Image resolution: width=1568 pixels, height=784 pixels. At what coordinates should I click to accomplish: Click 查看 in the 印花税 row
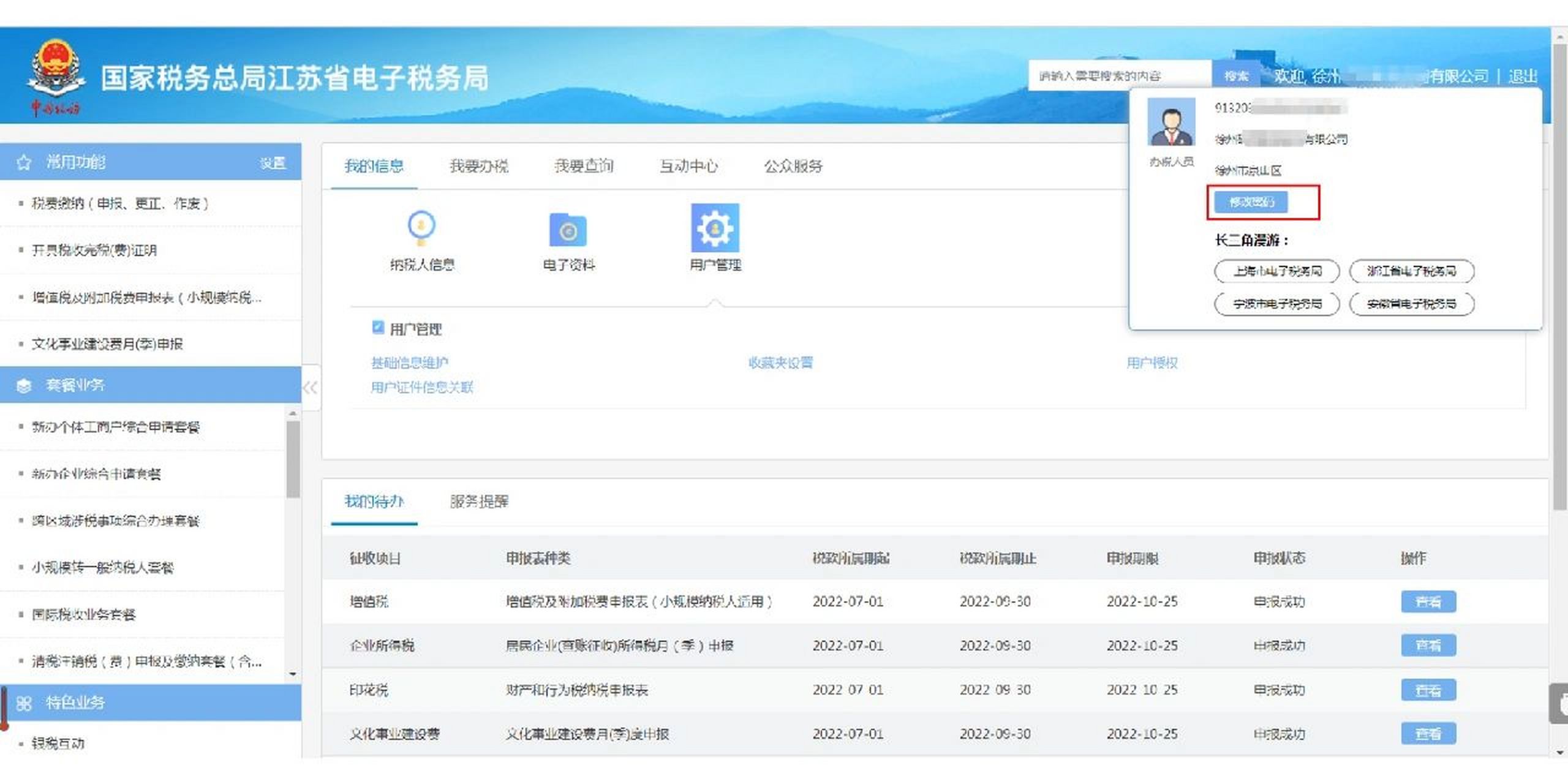[1428, 690]
